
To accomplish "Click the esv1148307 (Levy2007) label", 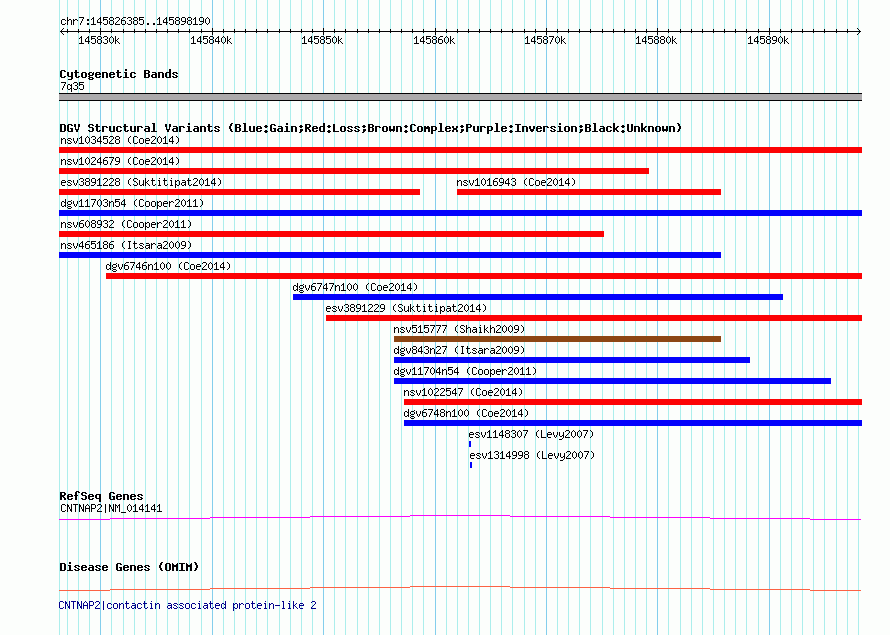I will click(x=531, y=434).
